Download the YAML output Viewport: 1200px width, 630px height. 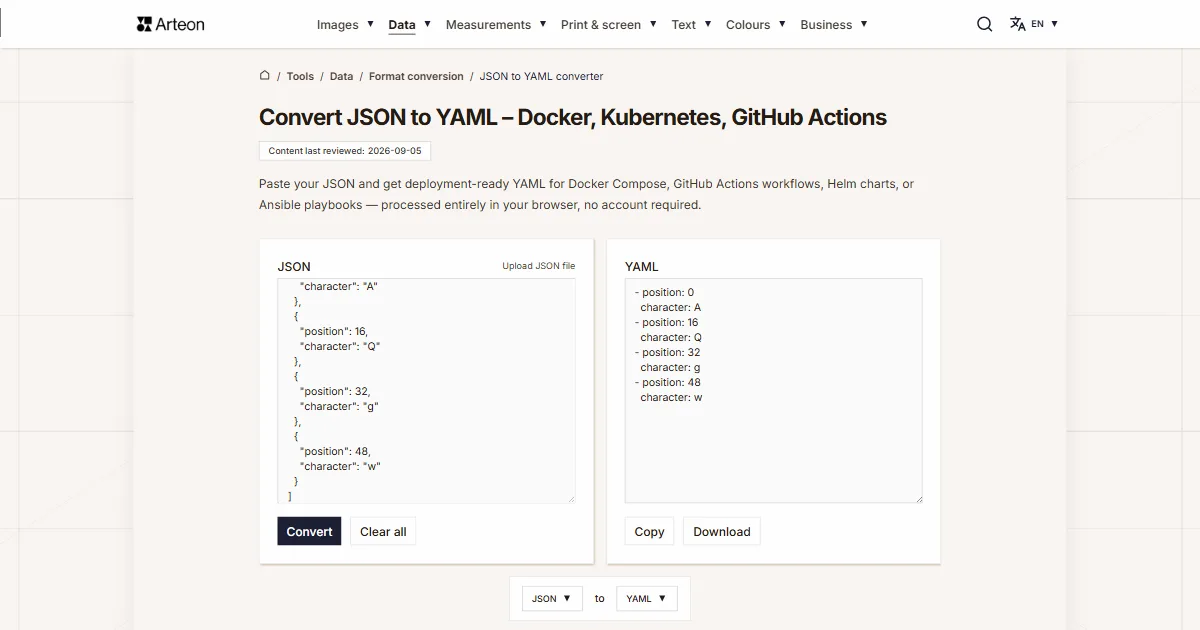pyautogui.click(x=721, y=531)
